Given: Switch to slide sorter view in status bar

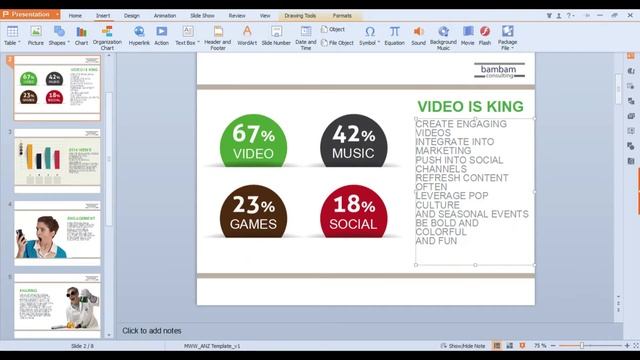Looking at the screenshot, I should pyautogui.click(x=509, y=346).
